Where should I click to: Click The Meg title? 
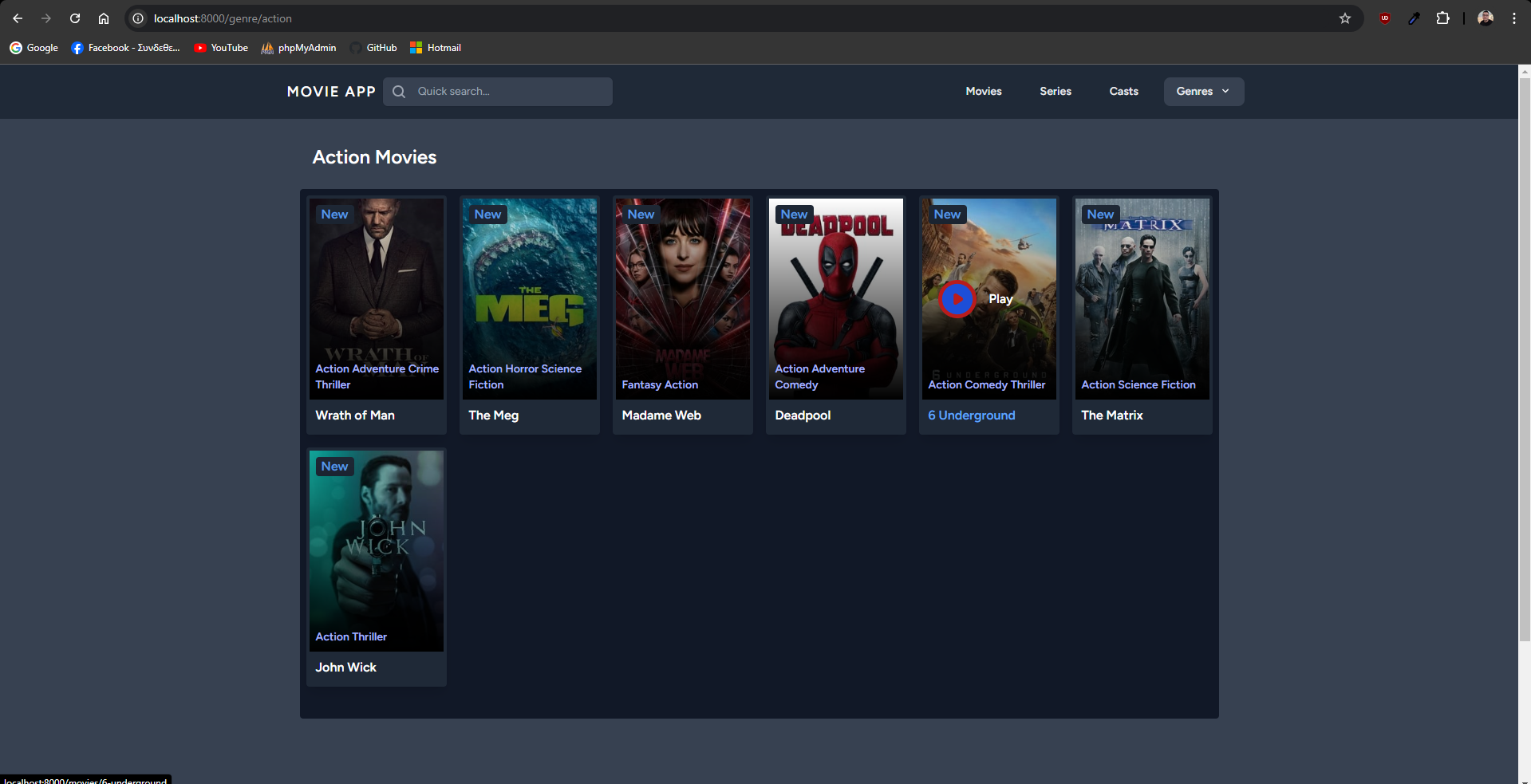[x=494, y=416]
